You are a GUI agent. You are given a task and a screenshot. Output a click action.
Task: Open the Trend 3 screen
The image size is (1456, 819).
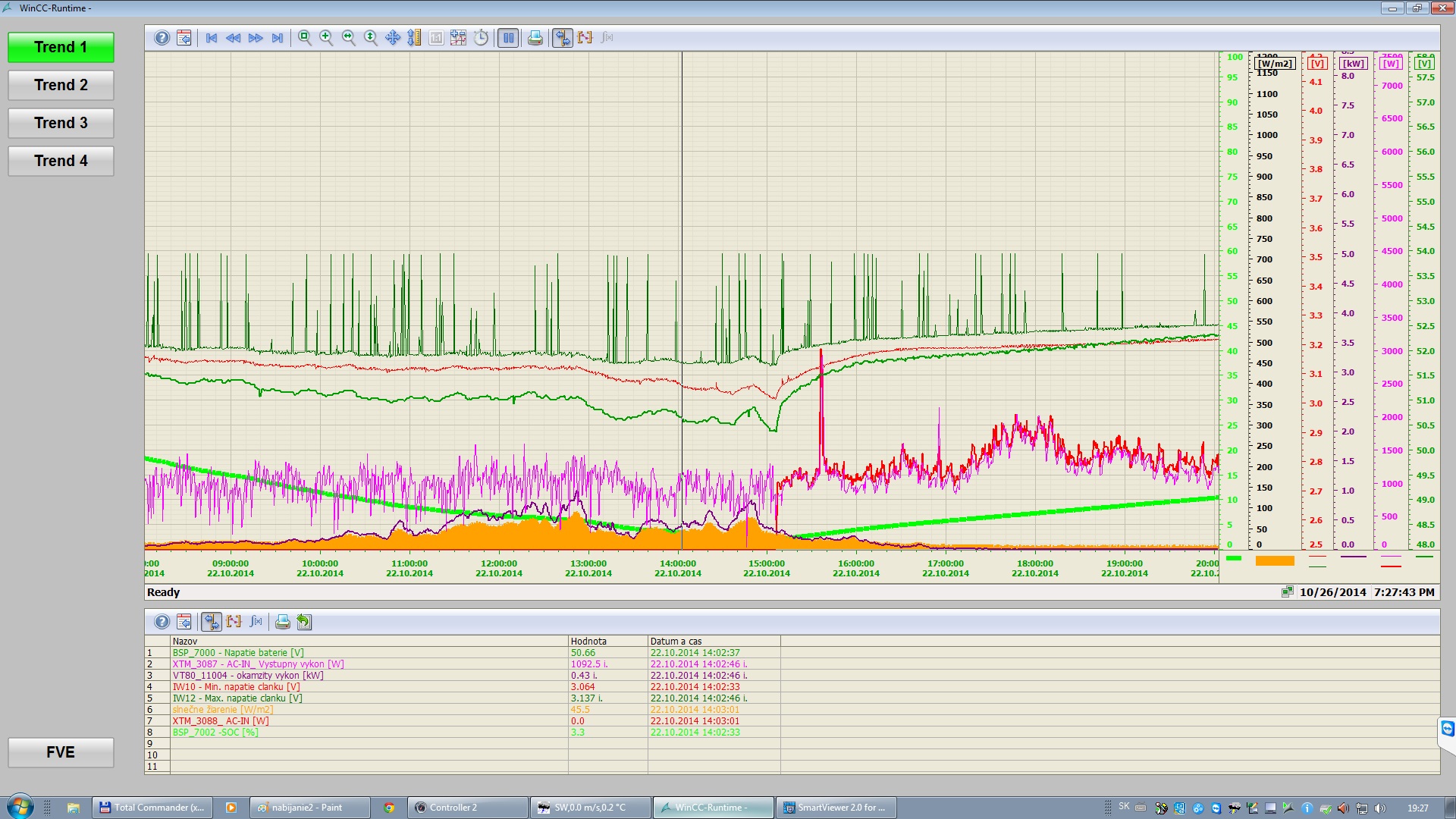pyautogui.click(x=61, y=123)
